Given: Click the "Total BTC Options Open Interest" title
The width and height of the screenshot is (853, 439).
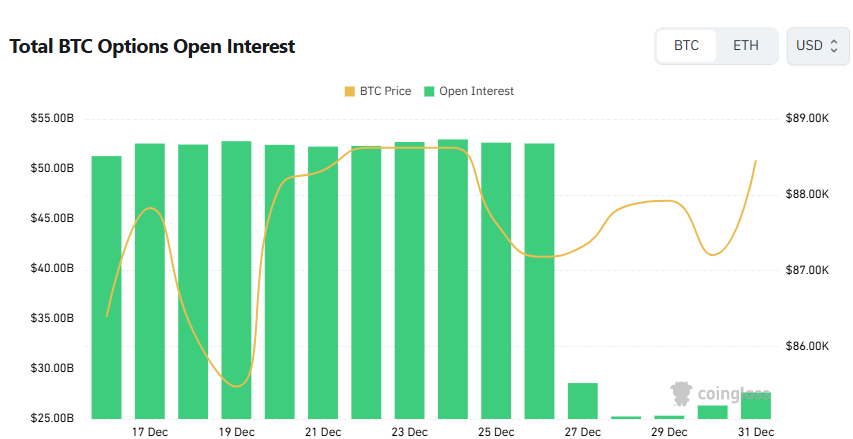Looking at the screenshot, I should (x=152, y=46).
